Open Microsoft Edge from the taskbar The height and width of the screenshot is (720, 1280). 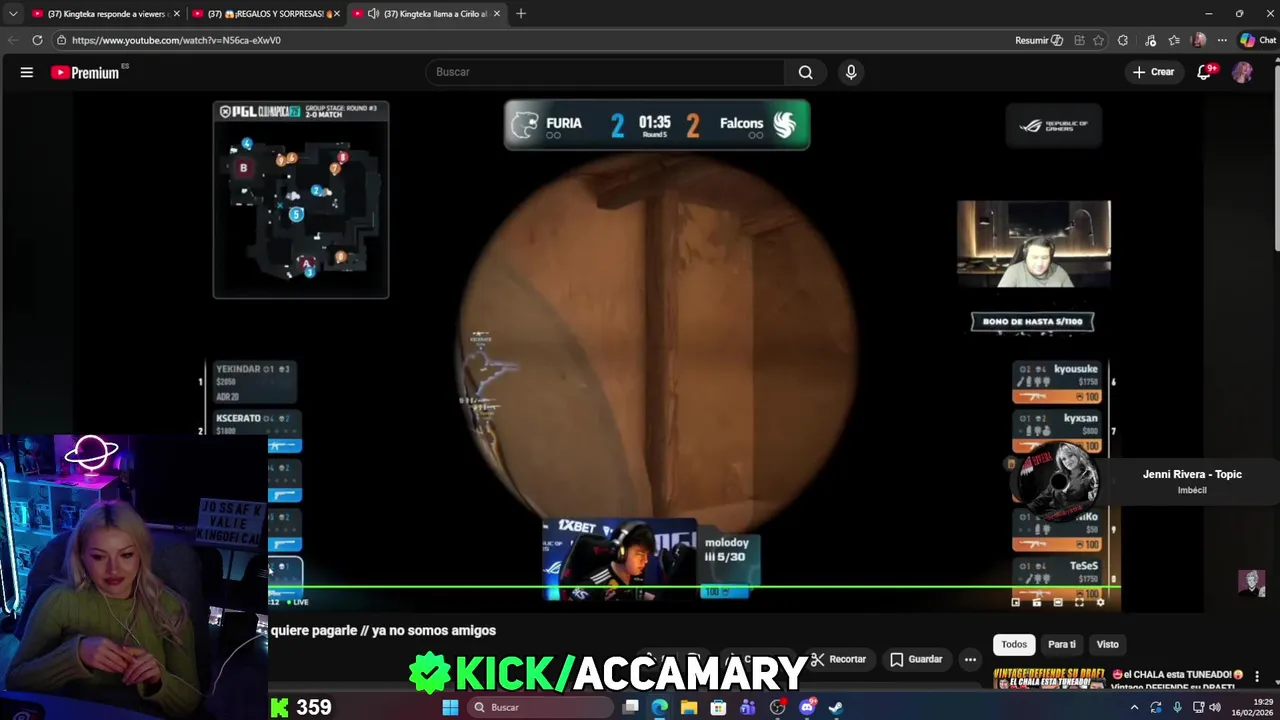(660, 707)
